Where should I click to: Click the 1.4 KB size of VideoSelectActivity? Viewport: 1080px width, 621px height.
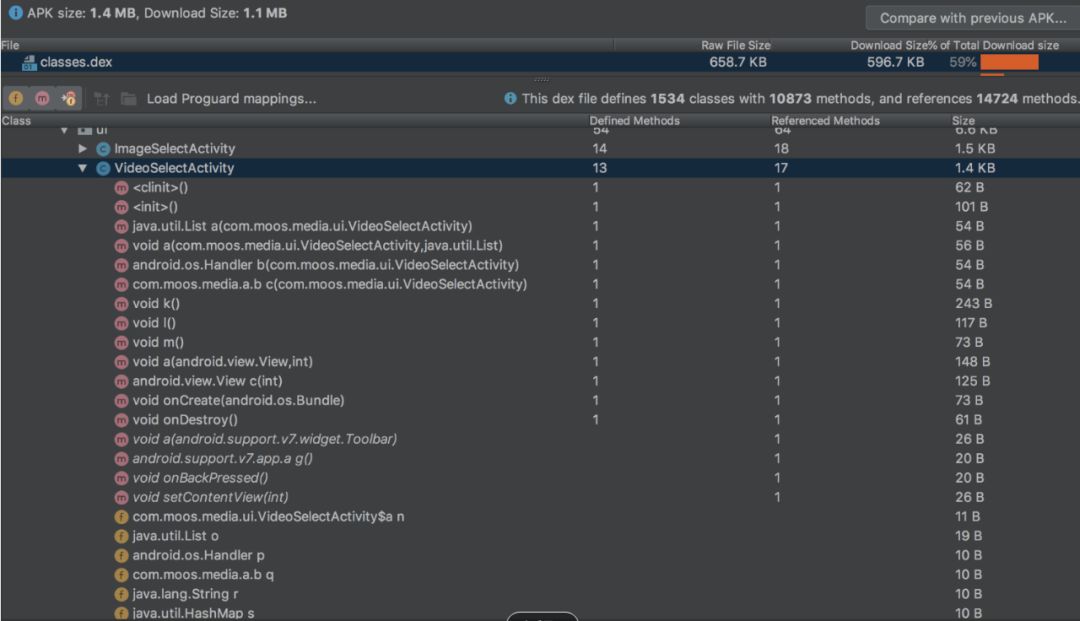coord(975,168)
